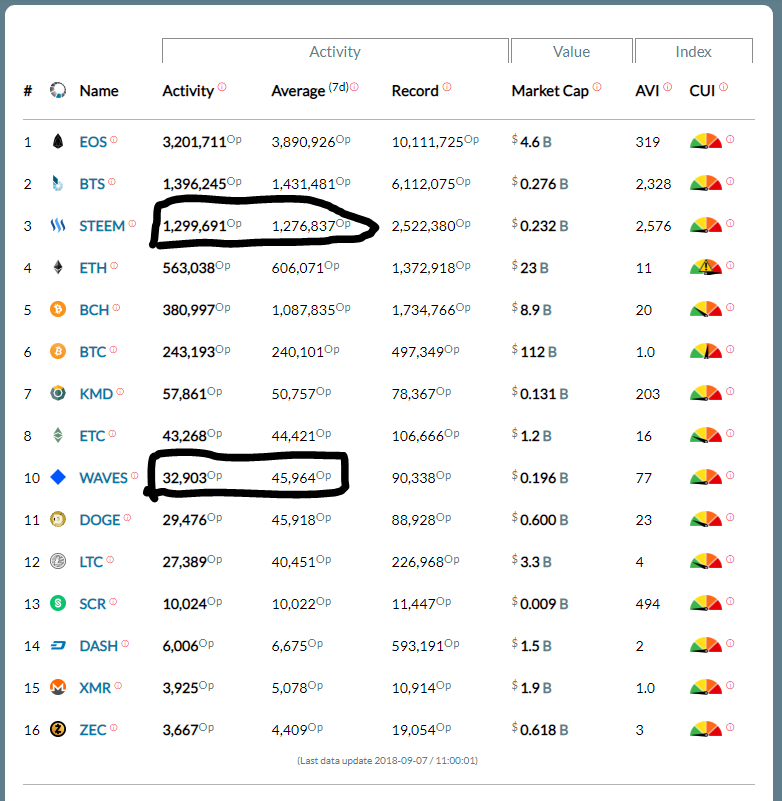This screenshot has width=782, height=801.
Task: Click LTC record value 226,968
Action: click(425, 561)
